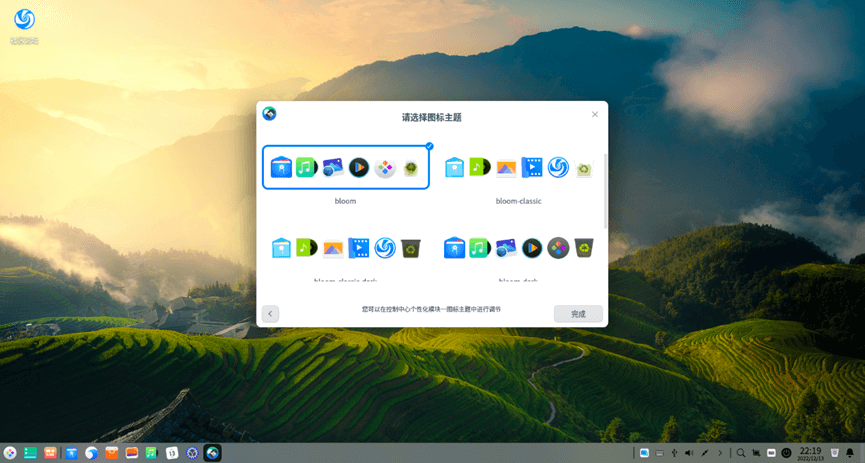Open the Music app in the dock
Screen dimensions: 865x463
(x=151, y=453)
